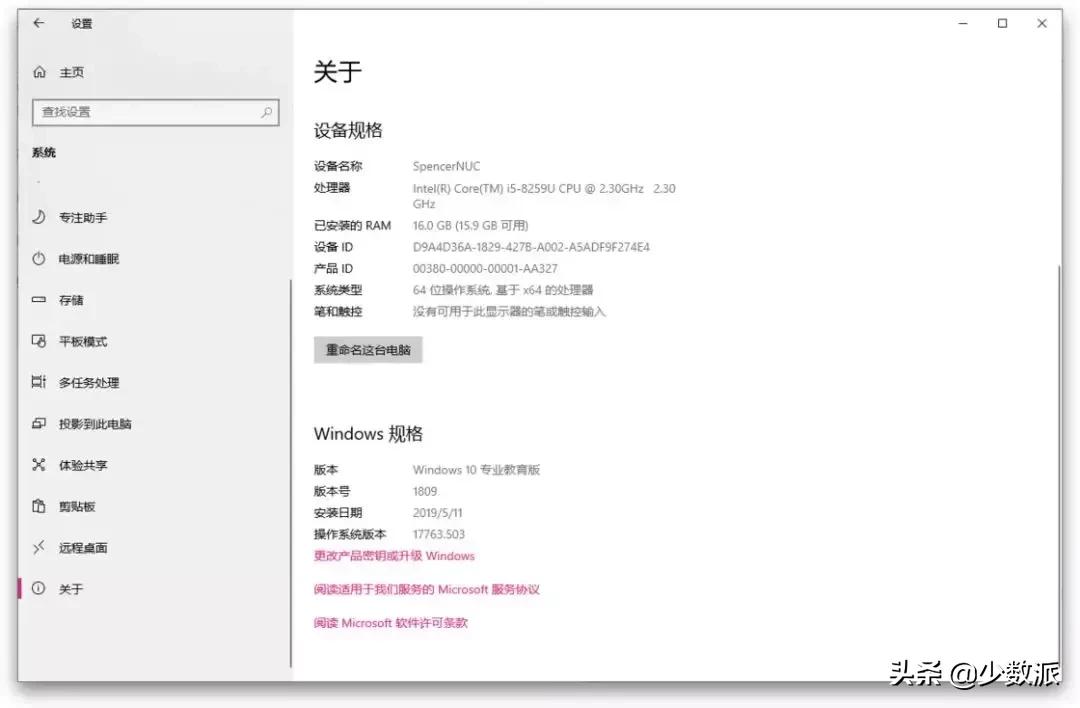Click the back arrow at top left

click(38, 23)
